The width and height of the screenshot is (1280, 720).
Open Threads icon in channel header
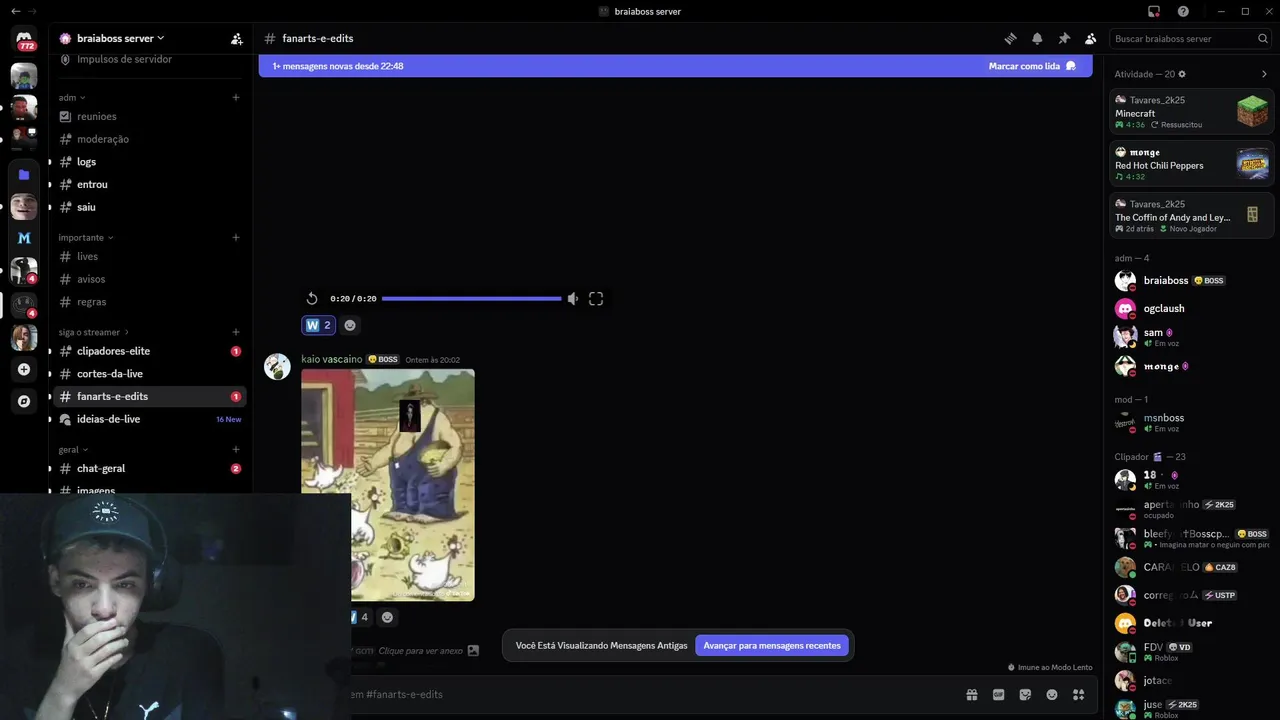[x=1010, y=39]
